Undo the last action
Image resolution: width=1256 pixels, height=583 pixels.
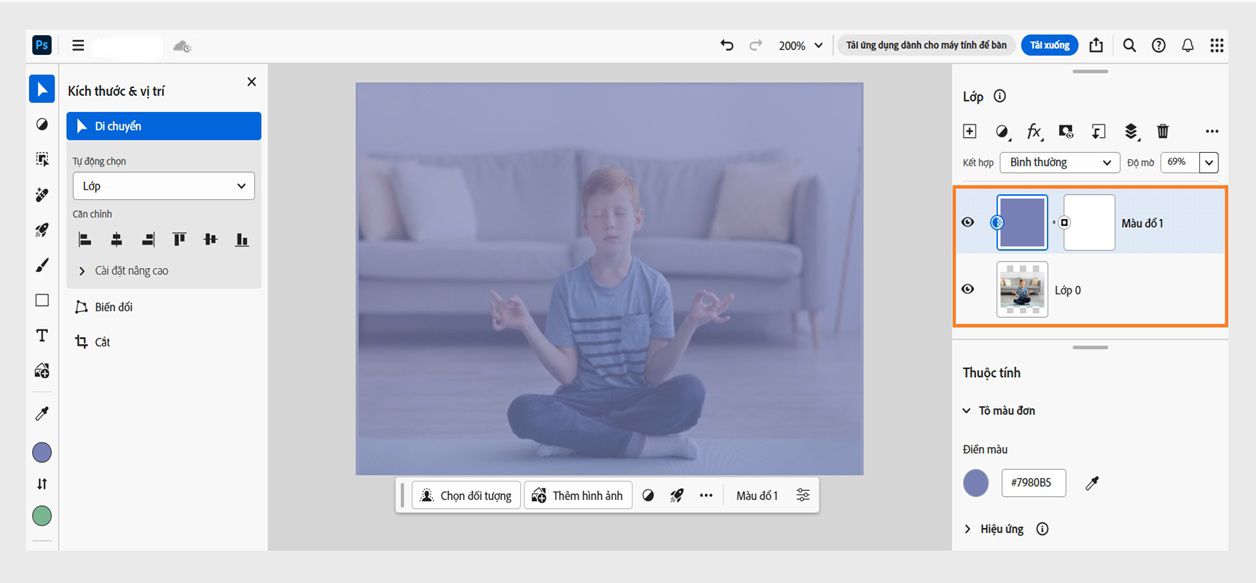point(727,45)
